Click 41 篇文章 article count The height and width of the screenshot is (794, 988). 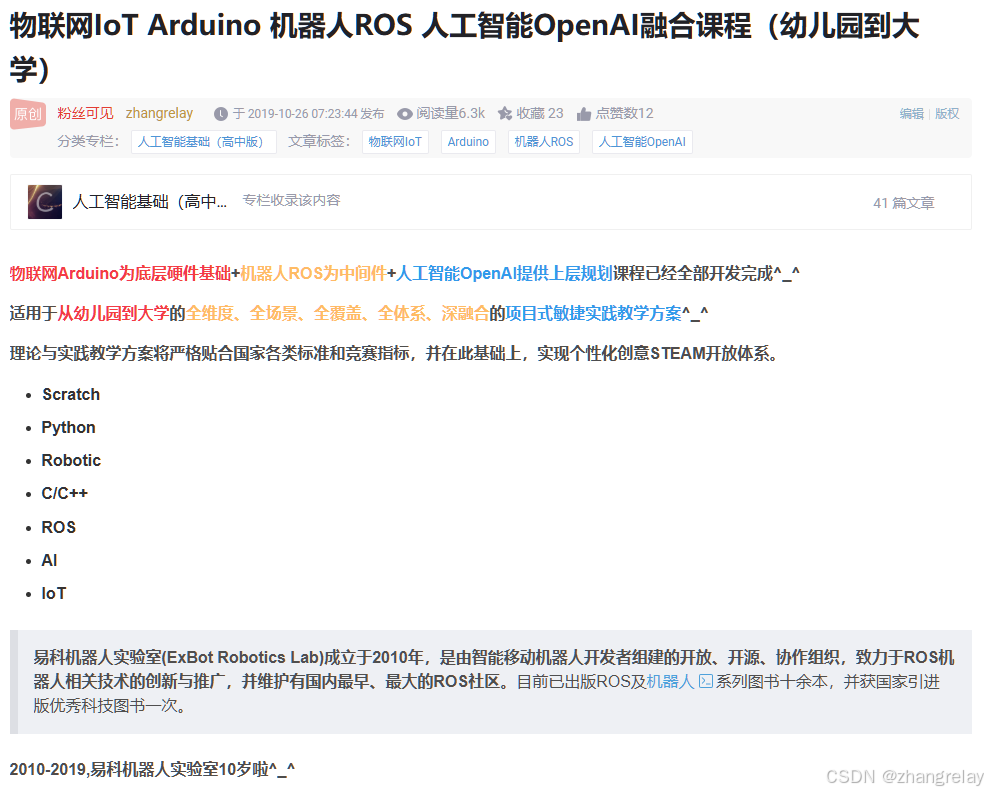click(904, 203)
